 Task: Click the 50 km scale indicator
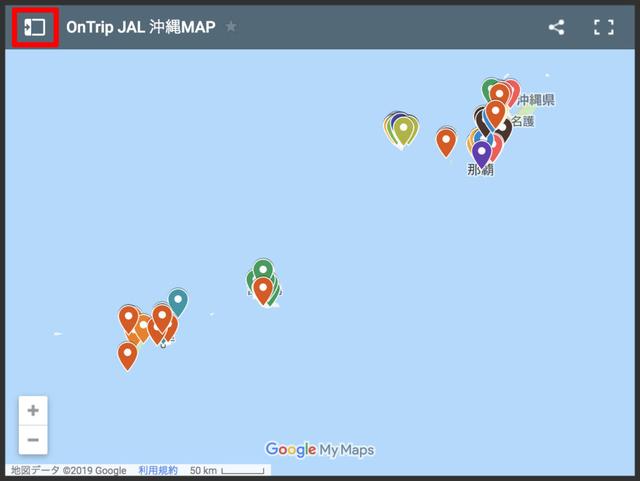[x=227, y=470]
